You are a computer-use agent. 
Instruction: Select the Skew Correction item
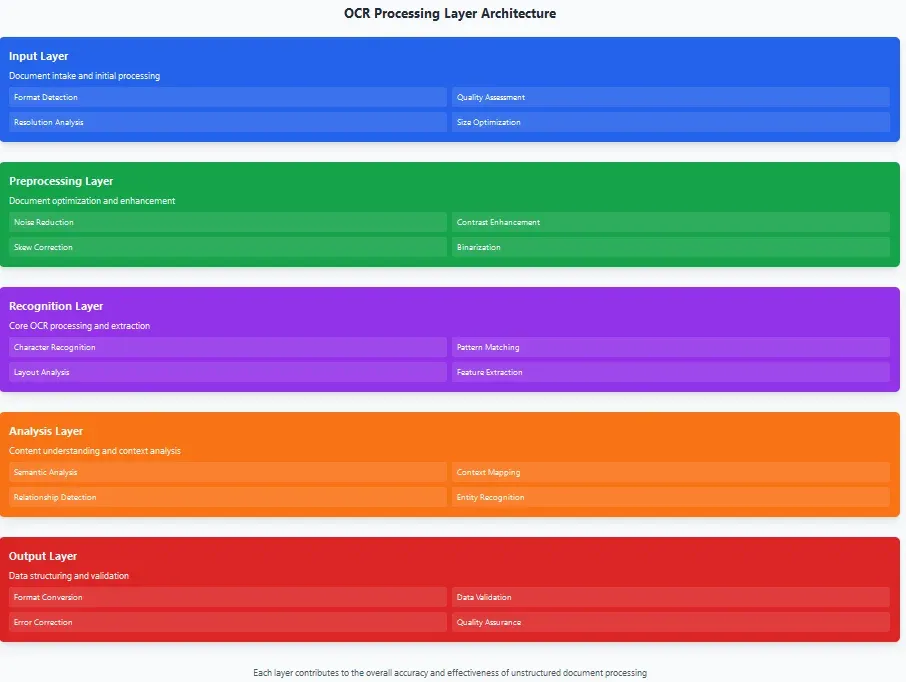point(226,247)
